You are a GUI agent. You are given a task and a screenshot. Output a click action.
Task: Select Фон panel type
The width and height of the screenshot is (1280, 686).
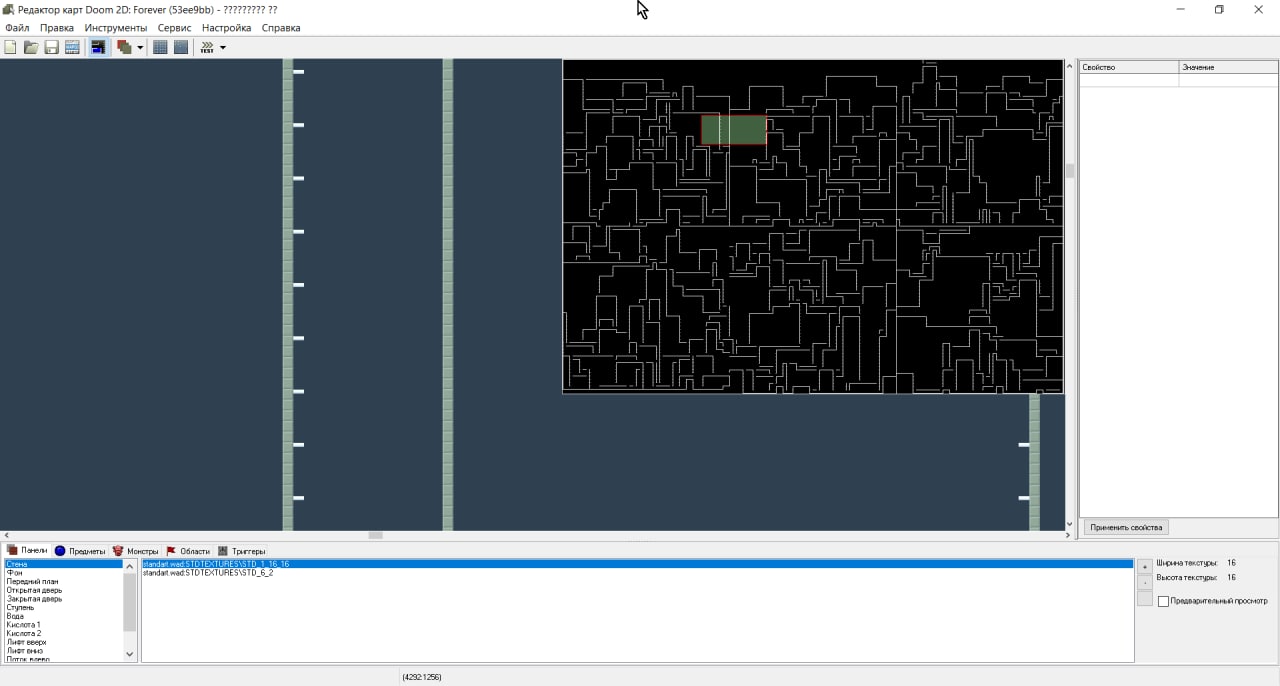tap(64, 573)
